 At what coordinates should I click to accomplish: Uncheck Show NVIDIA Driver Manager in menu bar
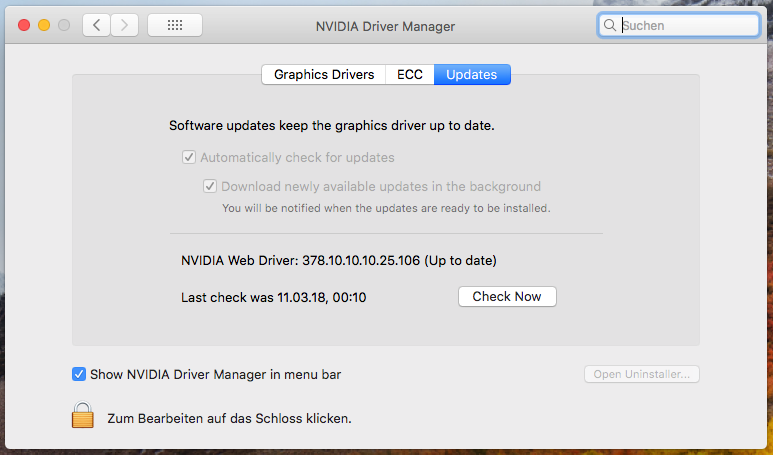[79, 374]
